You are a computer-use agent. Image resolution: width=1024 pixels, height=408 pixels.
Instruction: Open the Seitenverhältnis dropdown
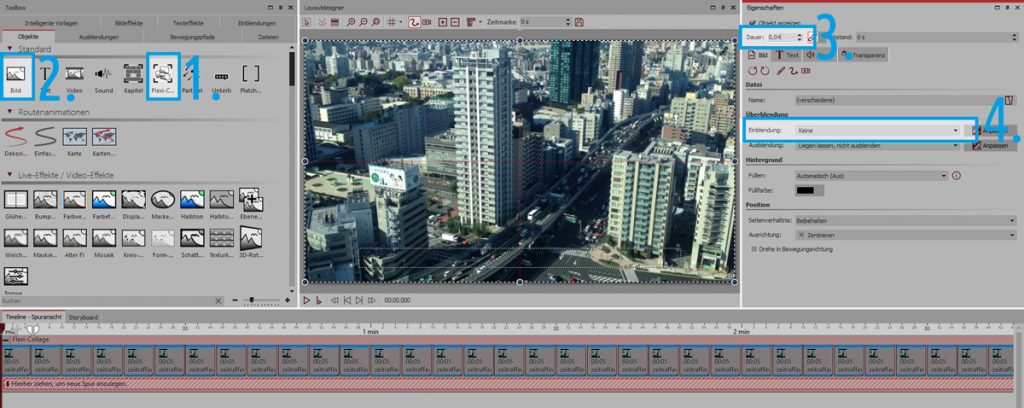point(905,220)
